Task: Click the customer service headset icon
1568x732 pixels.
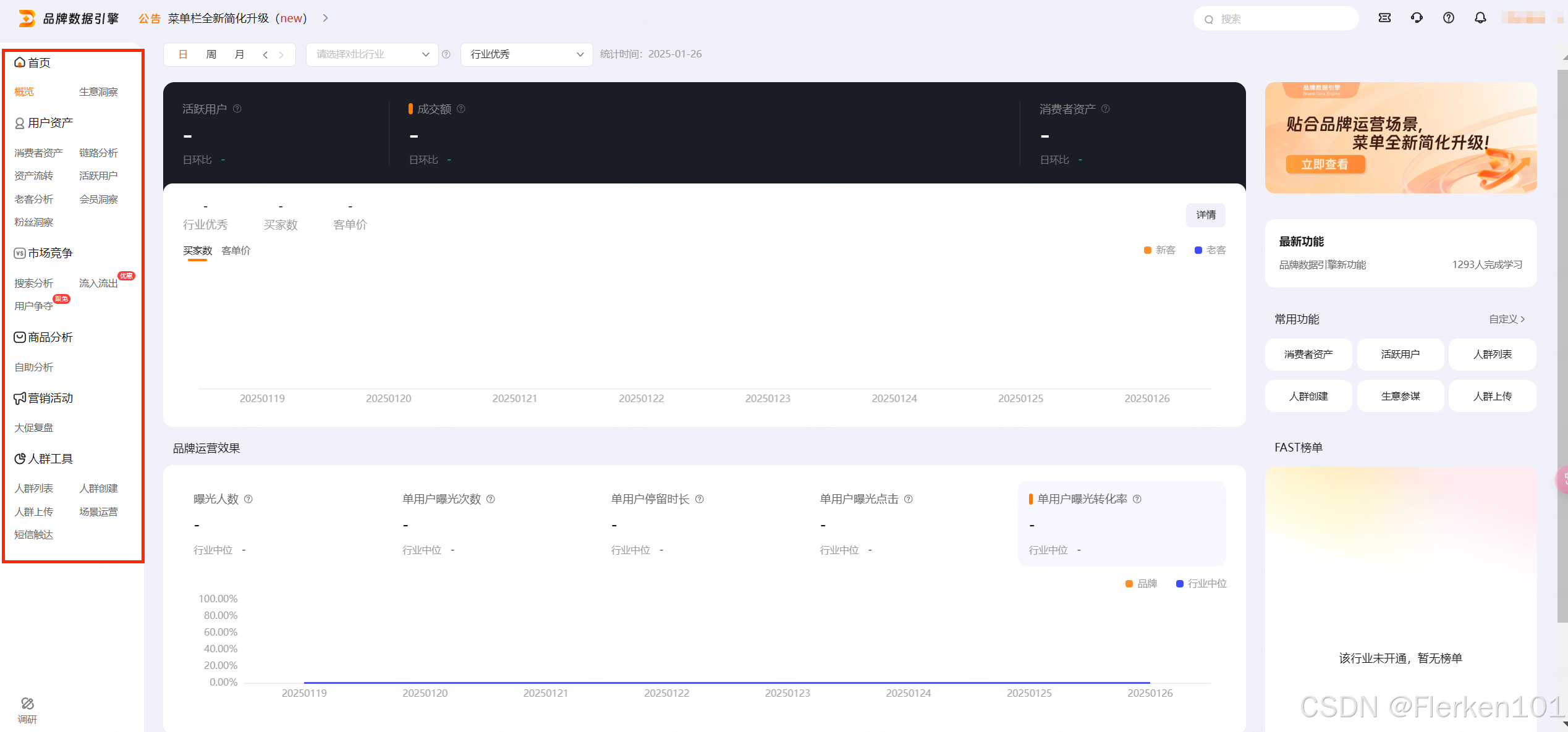Action: (1417, 18)
